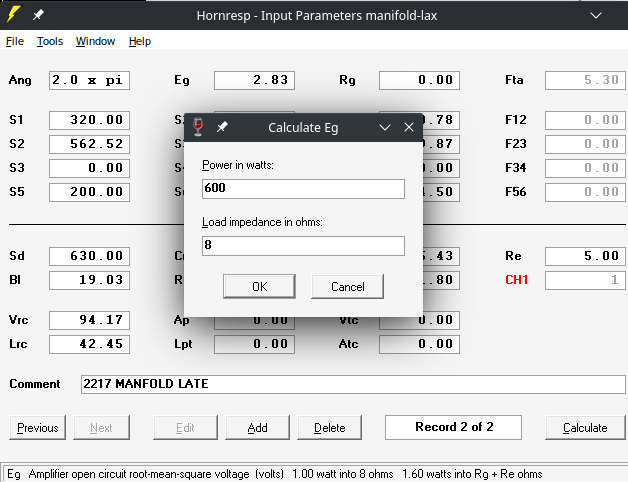The width and height of the screenshot is (628, 482).
Task: Click the Delete record button
Action: [x=330, y=428]
